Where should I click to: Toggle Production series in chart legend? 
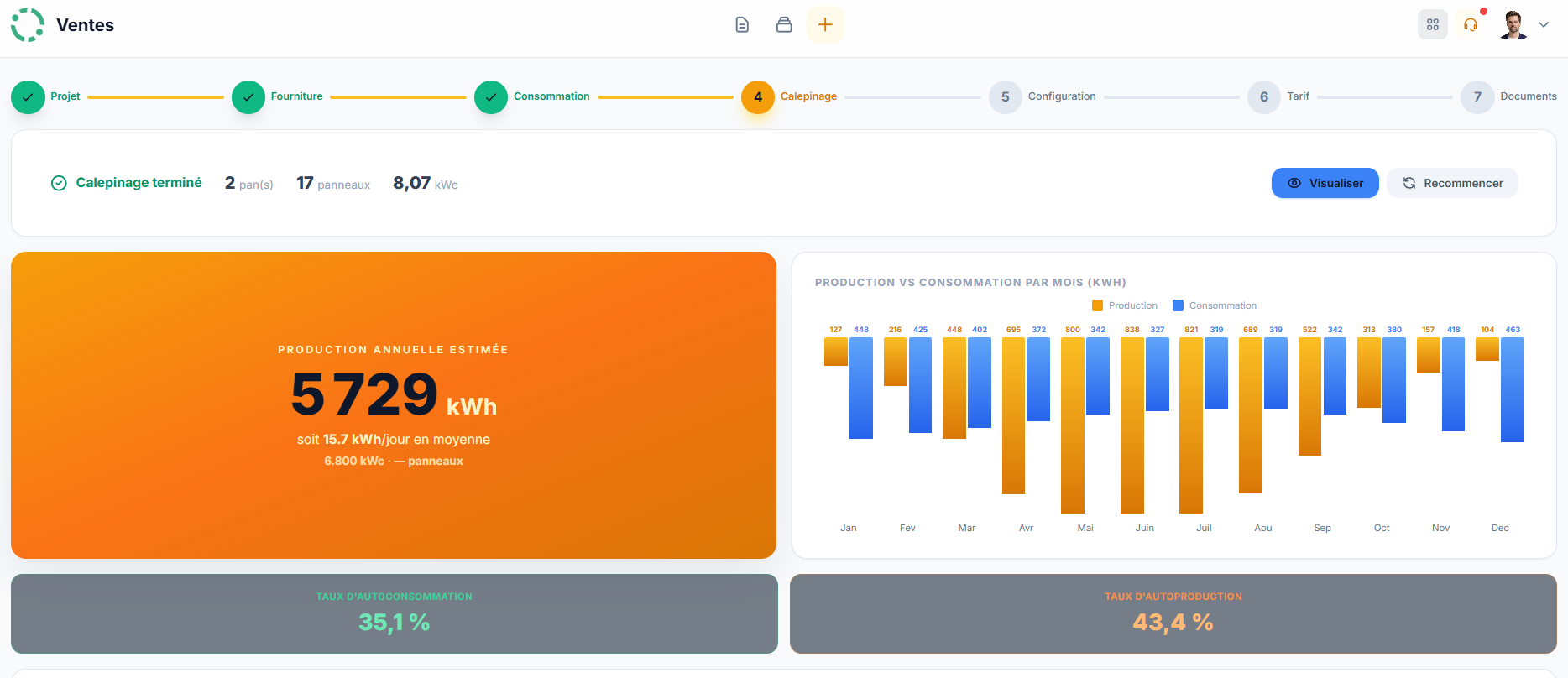(1125, 305)
